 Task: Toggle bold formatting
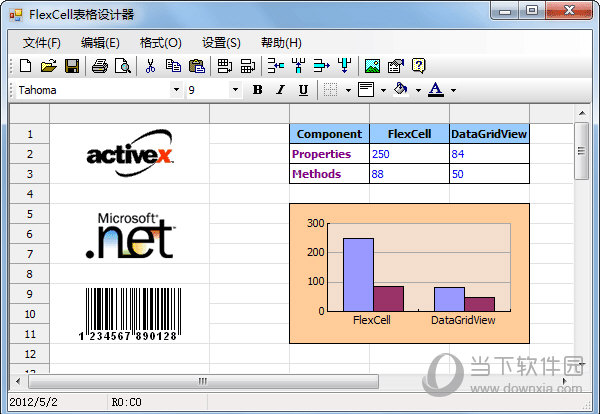point(258,90)
